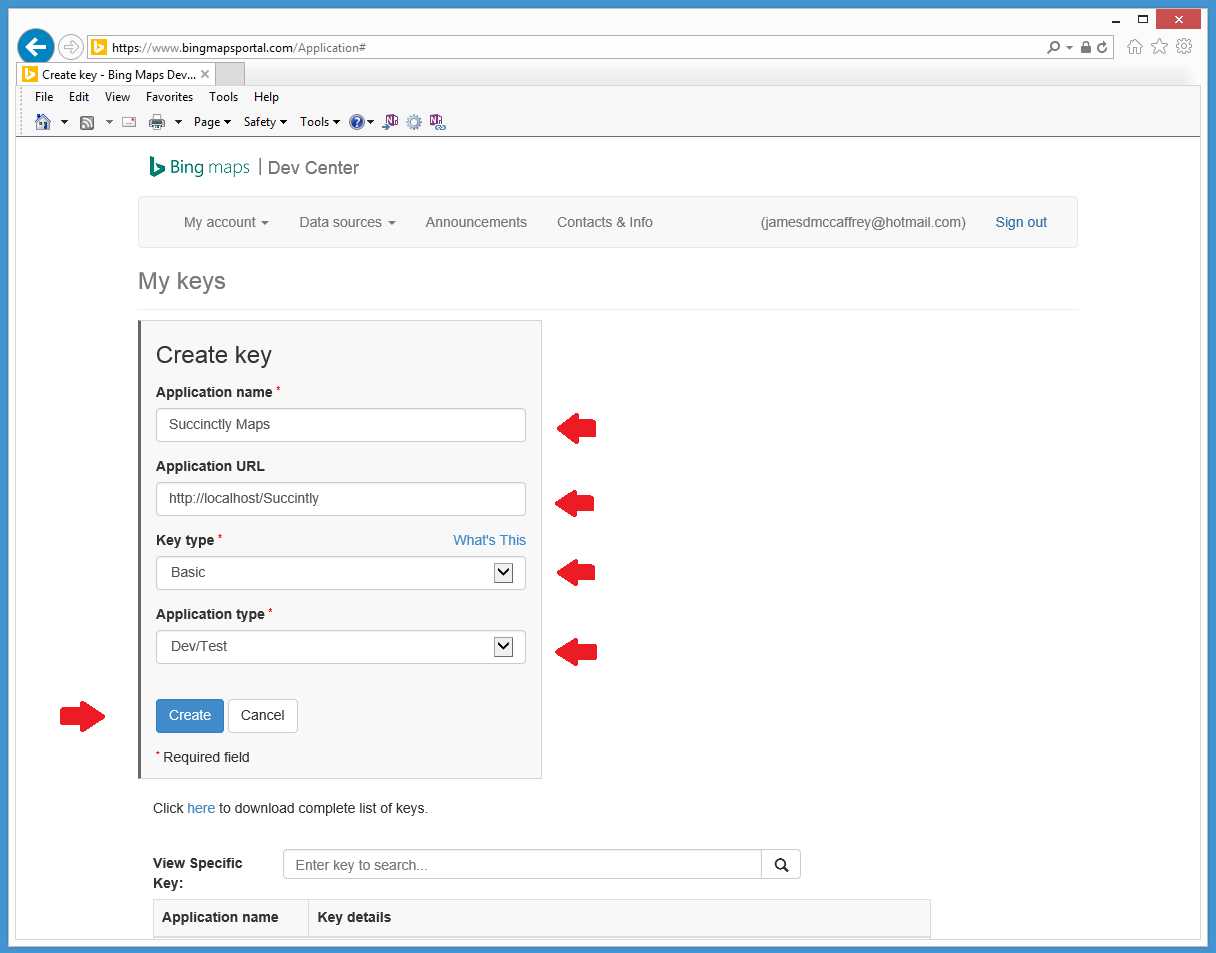Click the URL text in address bar
The width and height of the screenshot is (1216, 953).
click(x=239, y=47)
